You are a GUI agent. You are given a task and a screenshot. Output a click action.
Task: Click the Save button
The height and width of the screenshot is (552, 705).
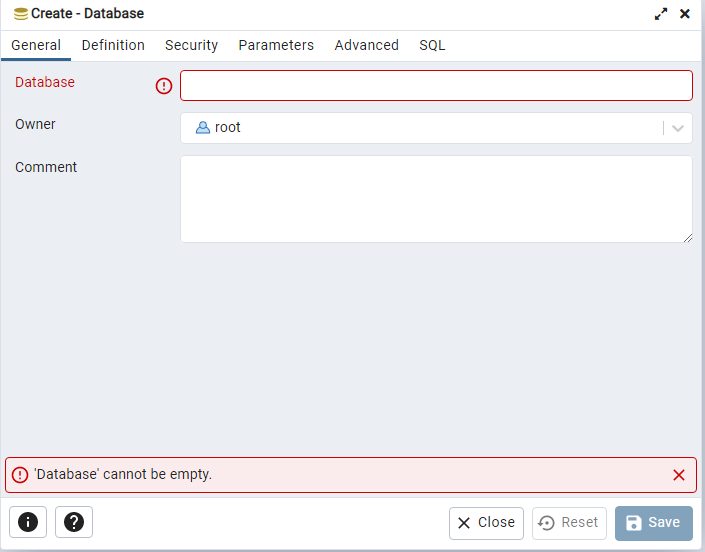click(653, 522)
